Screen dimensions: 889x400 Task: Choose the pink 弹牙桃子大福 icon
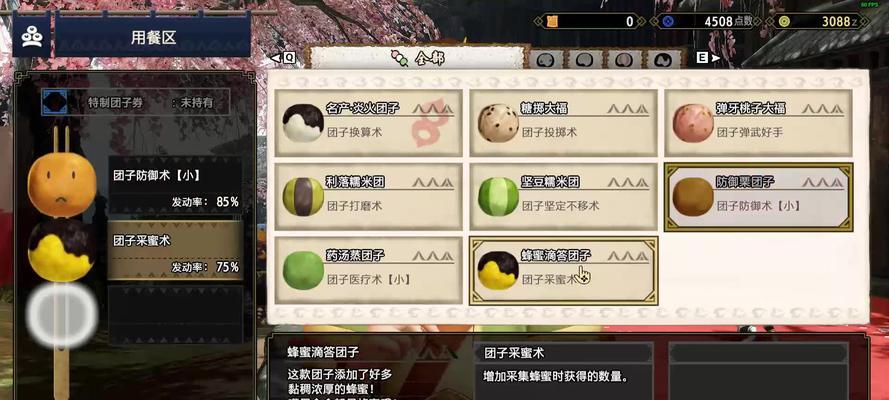(x=693, y=123)
